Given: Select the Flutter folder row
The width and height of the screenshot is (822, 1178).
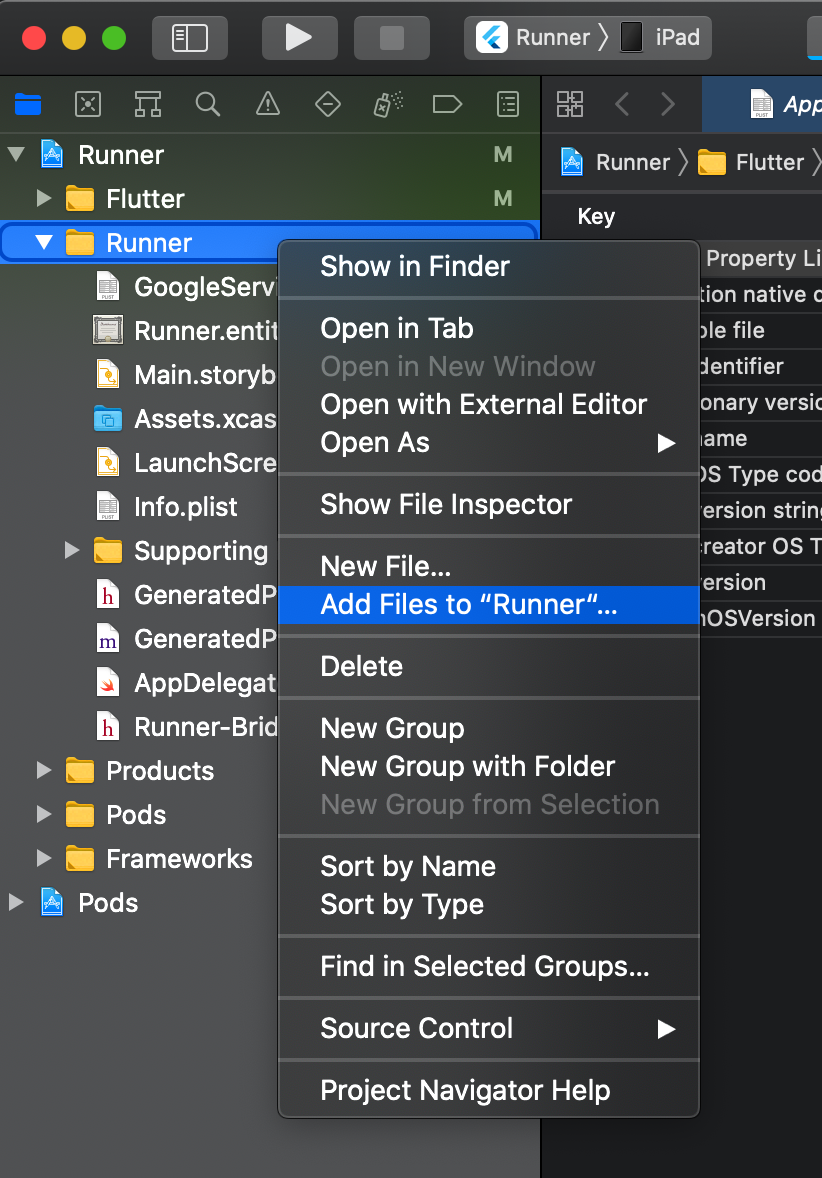Looking at the screenshot, I should [x=270, y=198].
